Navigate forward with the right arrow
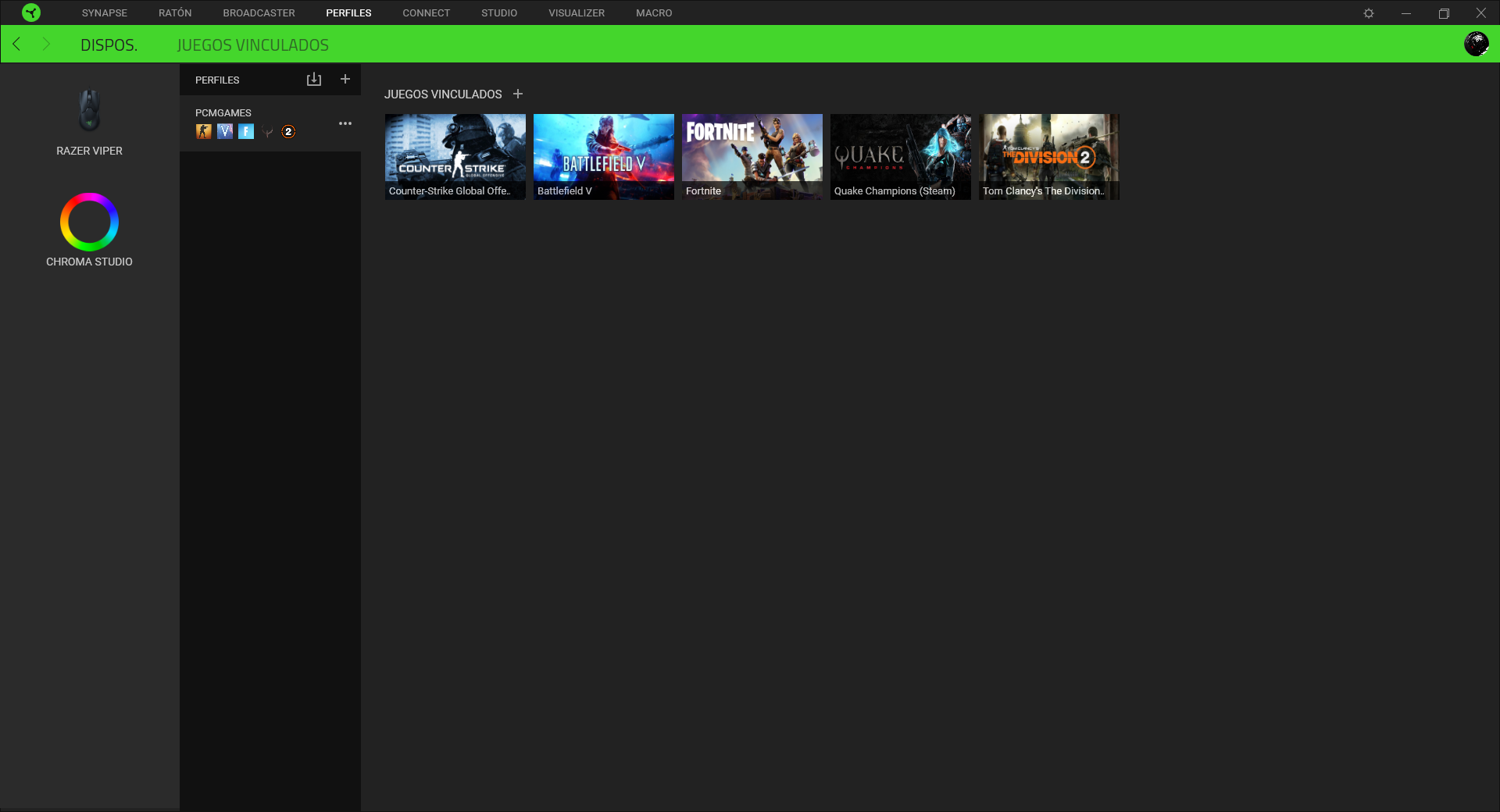The image size is (1500, 812). [x=45, y=44]
